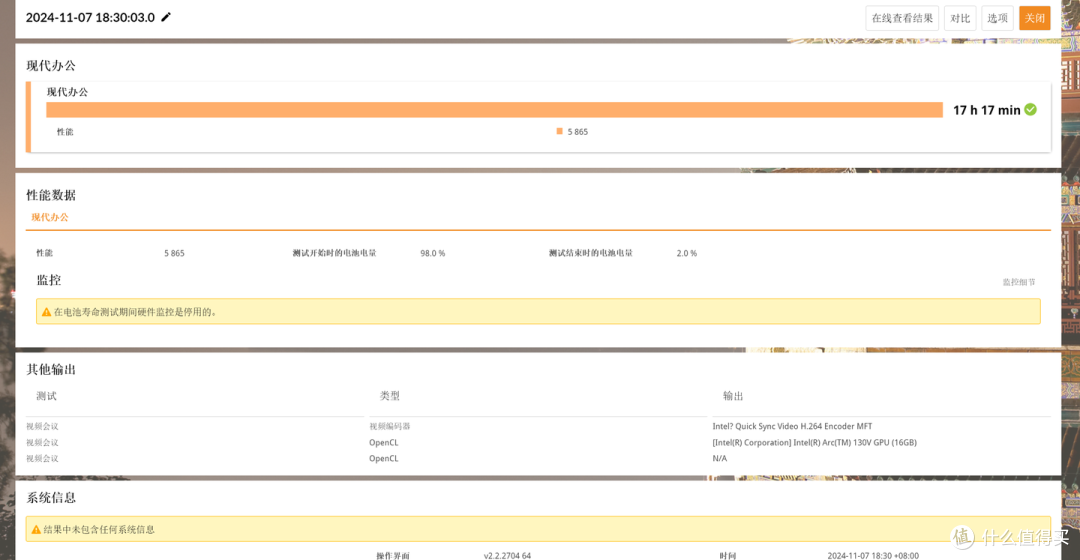Click the 类型 column header
Image resolution: width=1080 pixels, height=560 pixels.
tap(390, 396)
